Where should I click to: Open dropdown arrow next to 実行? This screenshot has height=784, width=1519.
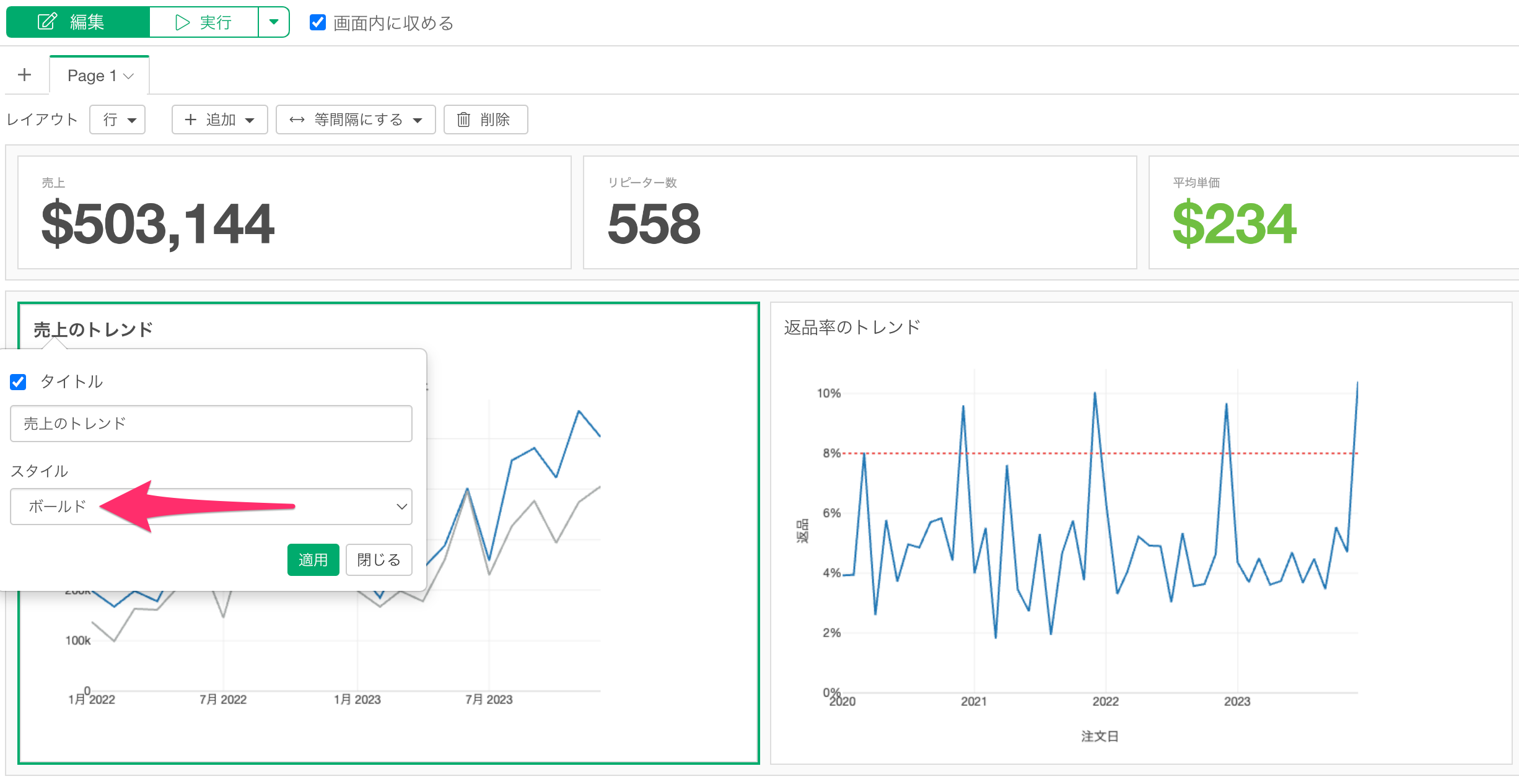coord(273,22)
